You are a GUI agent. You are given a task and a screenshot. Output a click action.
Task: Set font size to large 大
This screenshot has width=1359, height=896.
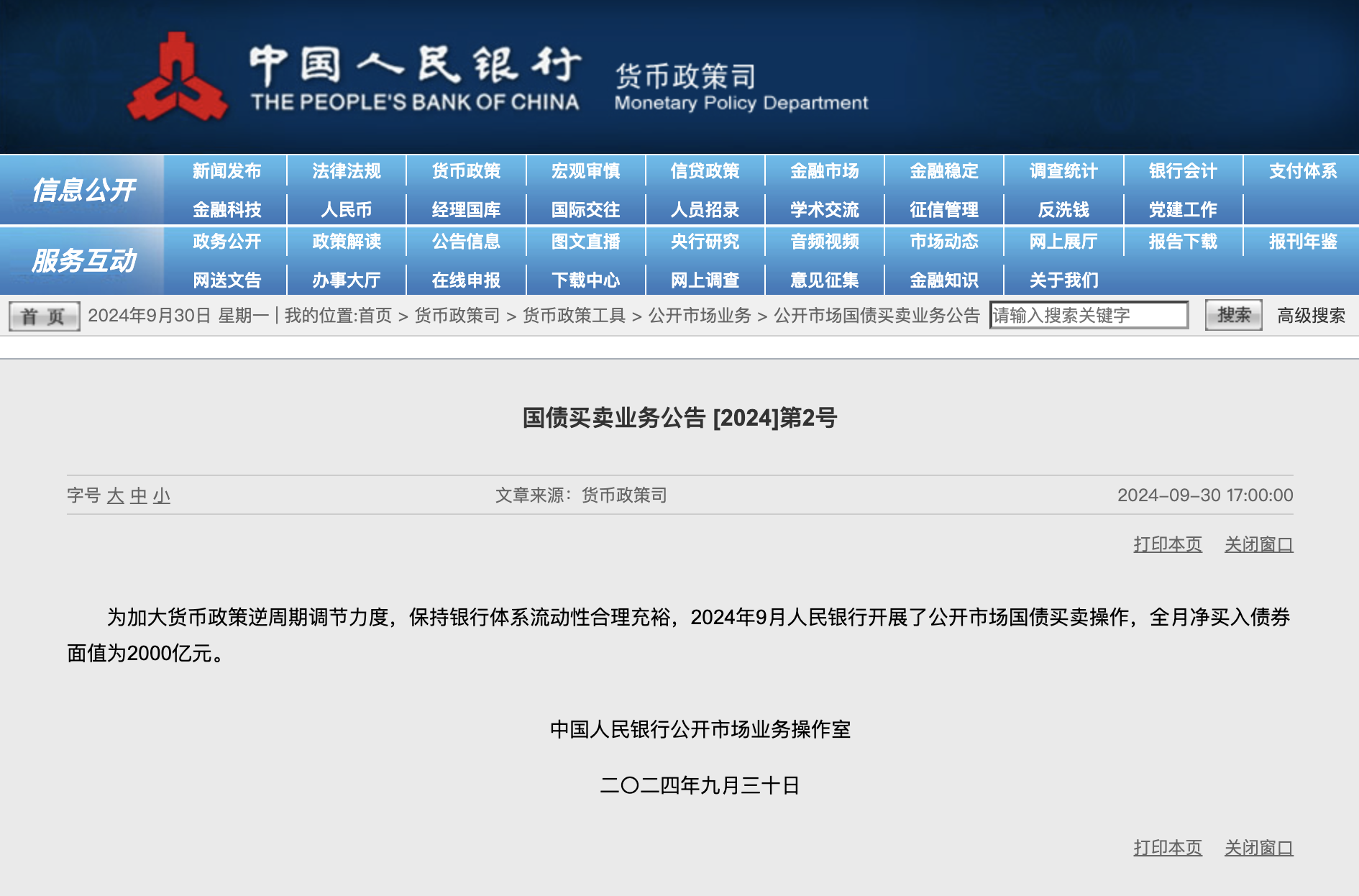[115, 495]
